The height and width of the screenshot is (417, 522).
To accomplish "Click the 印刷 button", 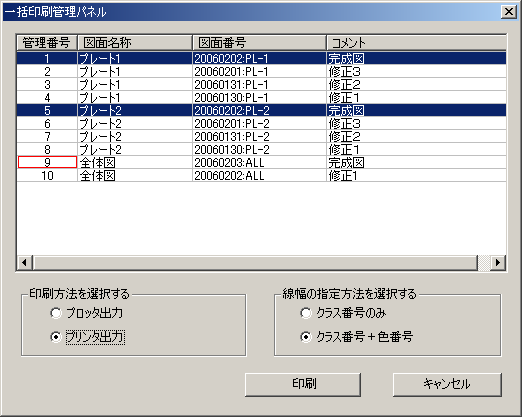I will pos(303,384).
